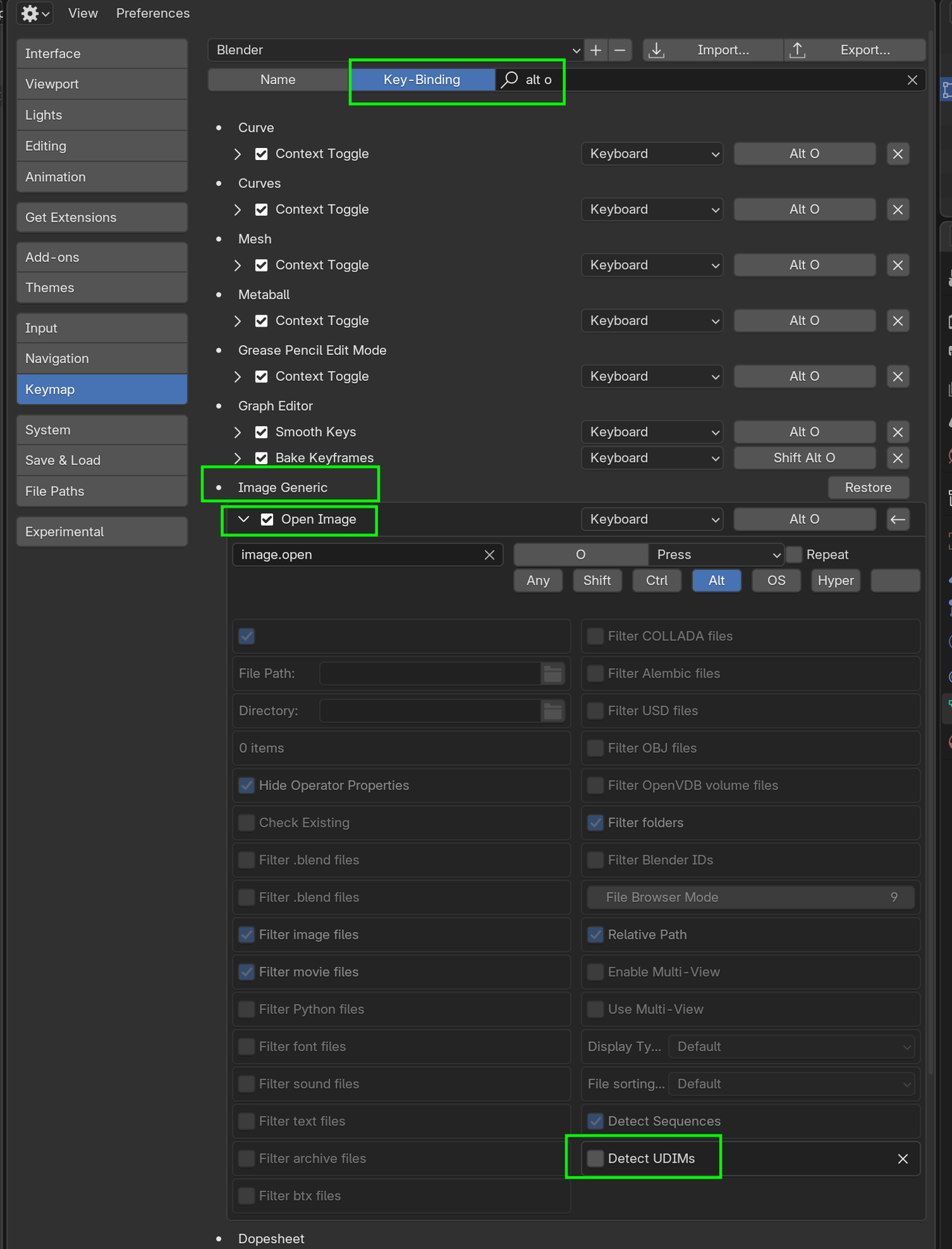Remove the Curves Context Toggle binding
This screenshot has height=1249, width=952.
(x=898, y=210)
